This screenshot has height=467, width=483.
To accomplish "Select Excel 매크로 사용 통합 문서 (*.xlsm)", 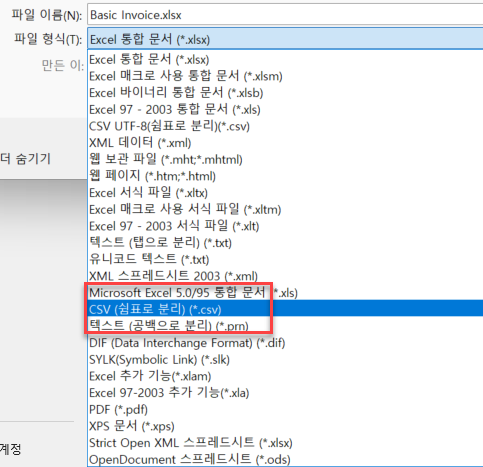I will tap(285, 76).
